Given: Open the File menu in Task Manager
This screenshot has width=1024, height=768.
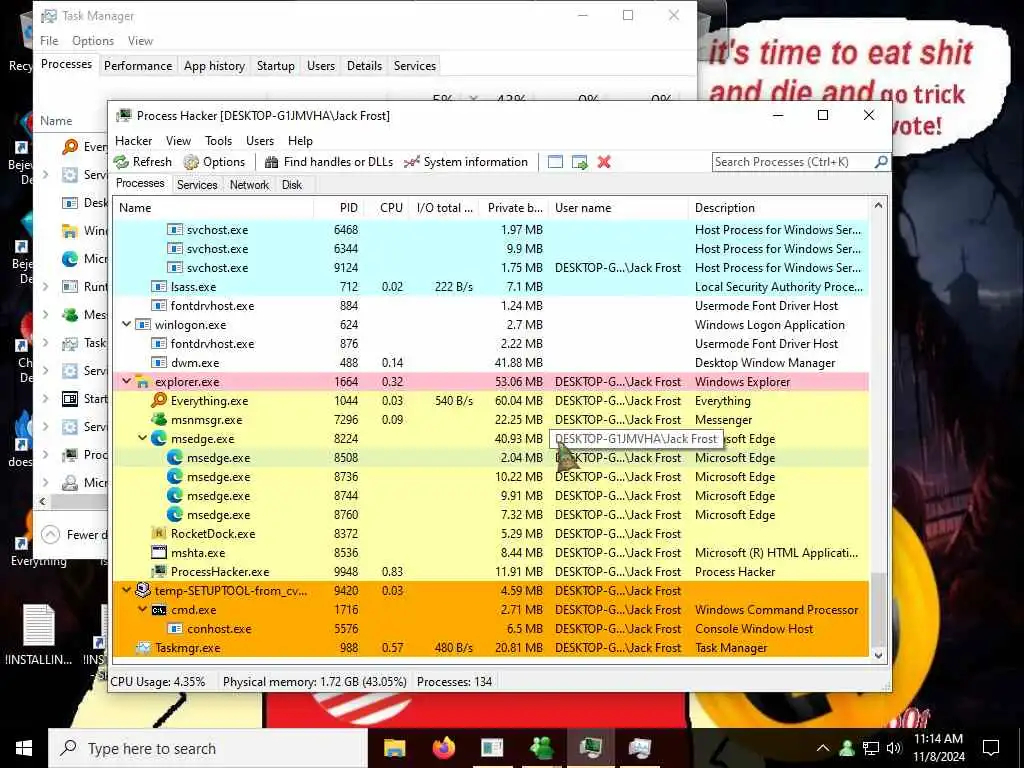Looking at the screenshot, I should (x=49, y=40).
